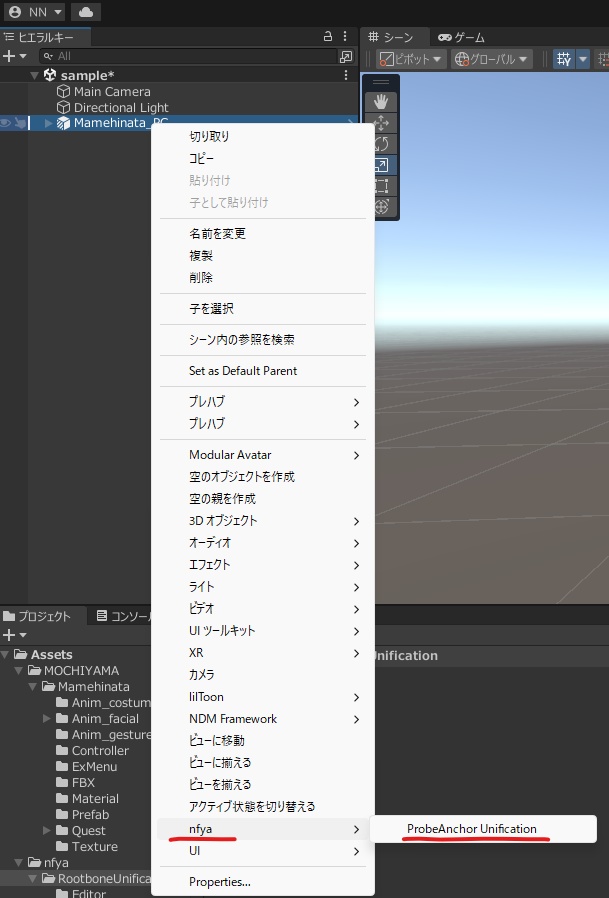Open the sample scene options menu
The image size is (609, 898).
[345, 75]
